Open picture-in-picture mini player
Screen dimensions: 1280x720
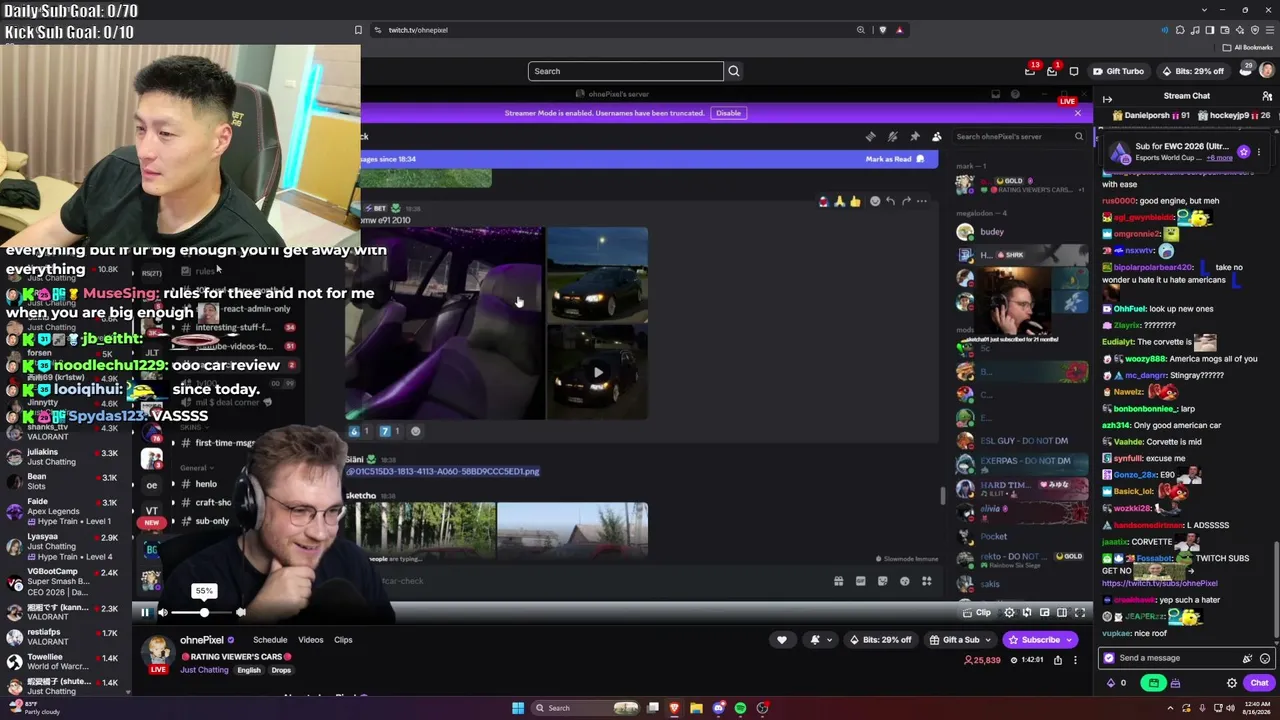pos(1045,613)
